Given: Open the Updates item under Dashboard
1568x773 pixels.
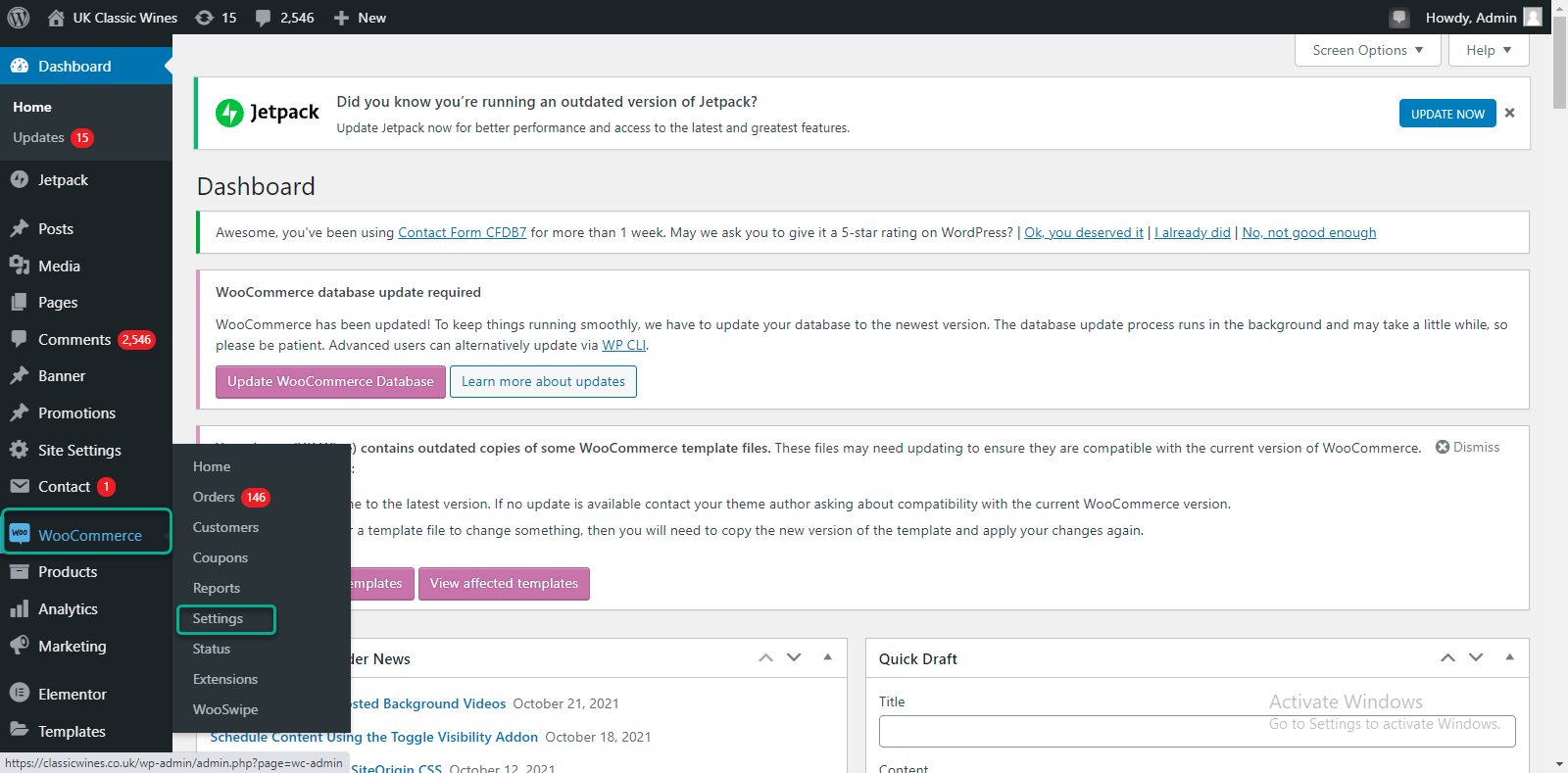Looking at the screenshot, I should coord(38,138).
